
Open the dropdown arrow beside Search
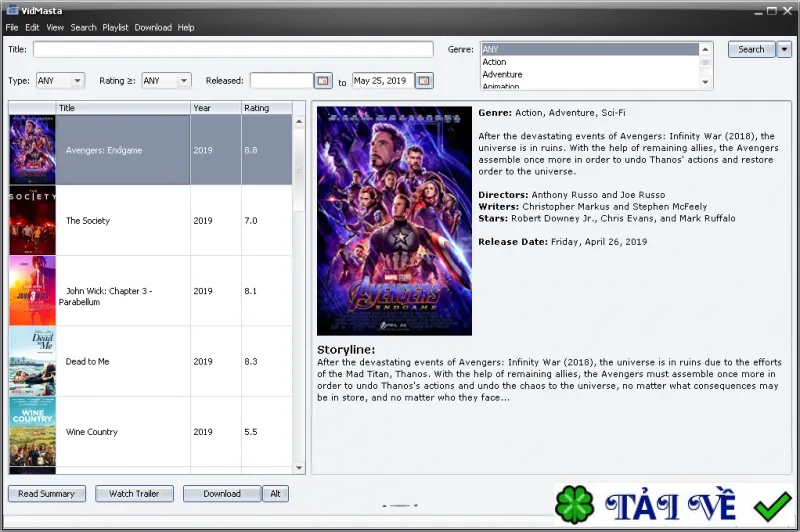point(784,49)
